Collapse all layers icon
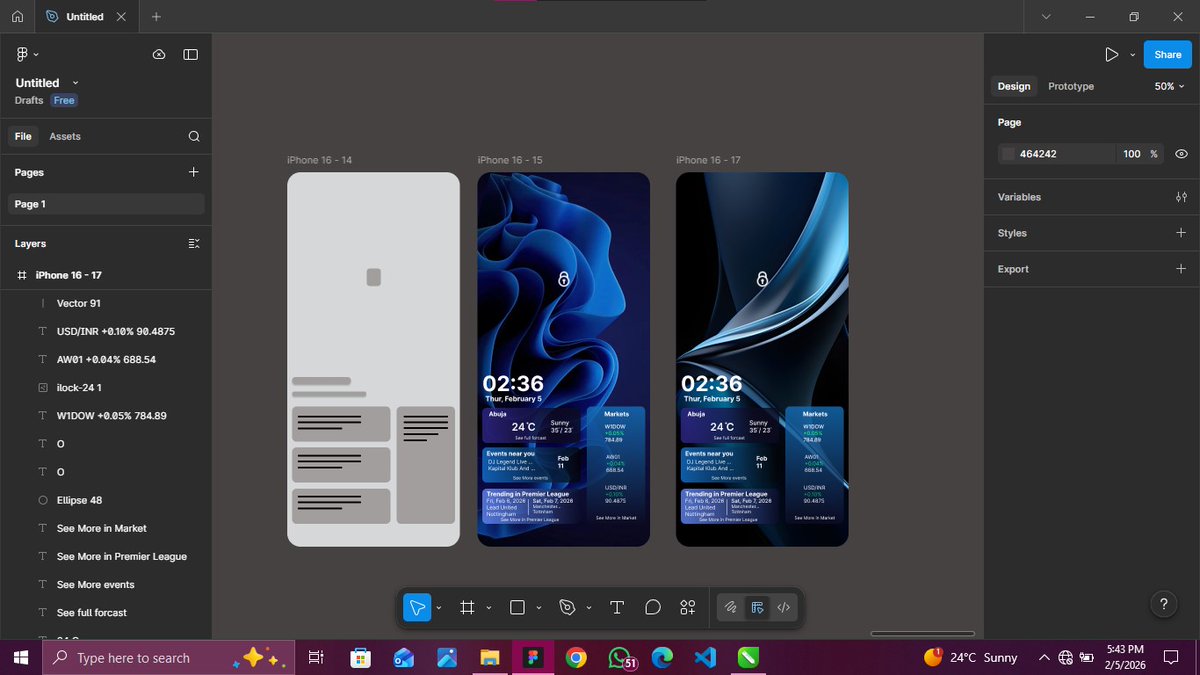 click(x=194, y=243)
